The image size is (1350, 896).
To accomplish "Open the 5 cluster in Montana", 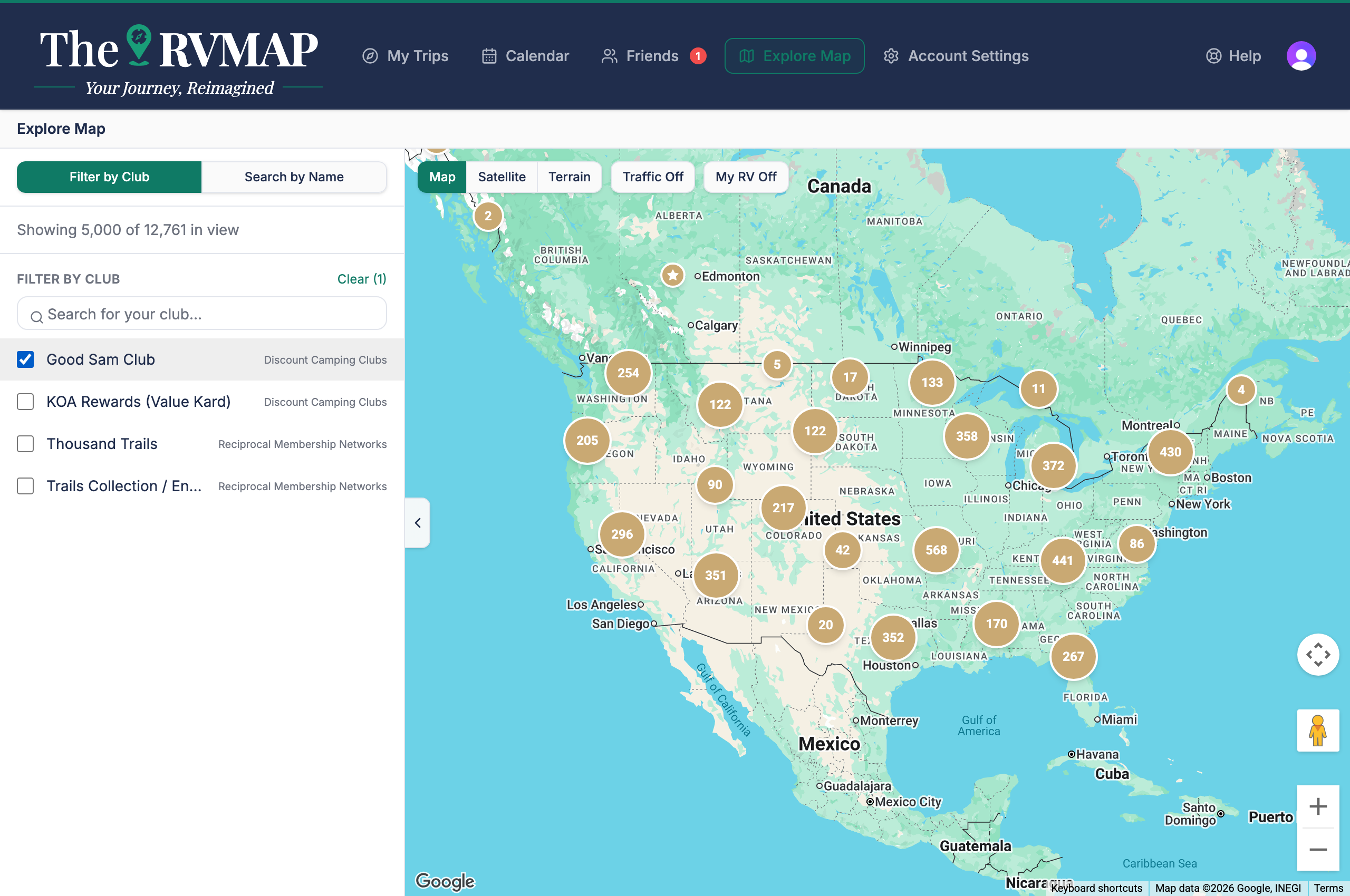I will (x=777, y=365).
